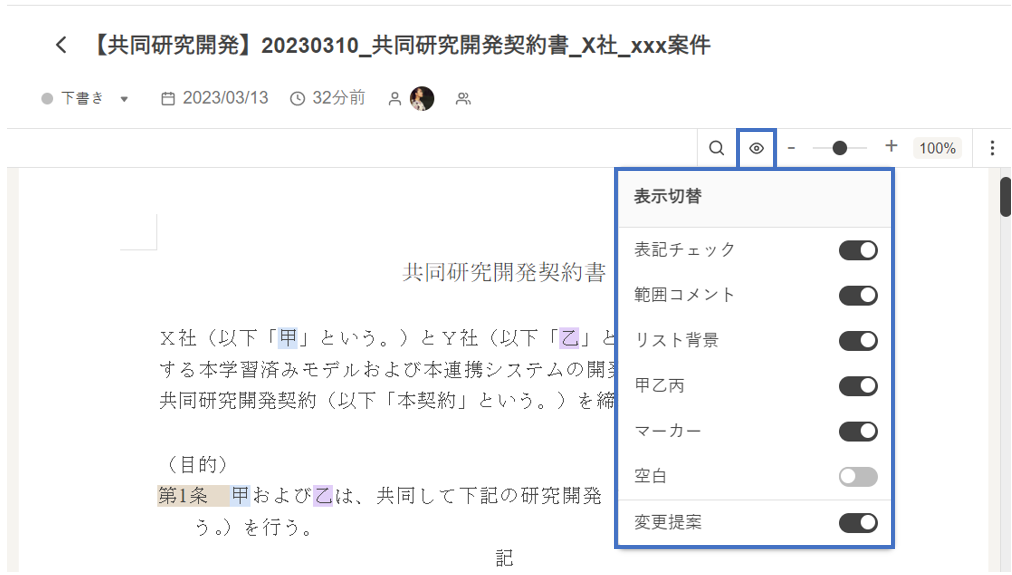This screenshot has width=1012, height=575.
Task: Click the shared members people icon
Action: pos(463,98)
